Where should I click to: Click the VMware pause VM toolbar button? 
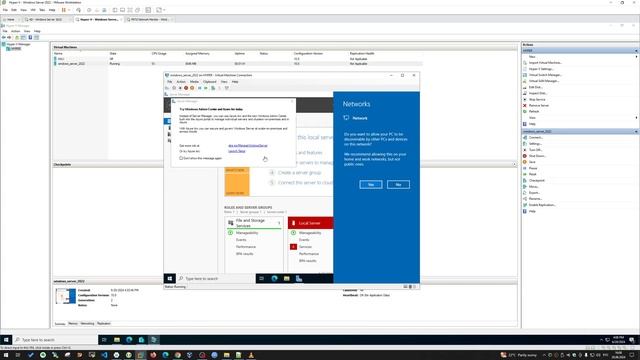[64, 10]
